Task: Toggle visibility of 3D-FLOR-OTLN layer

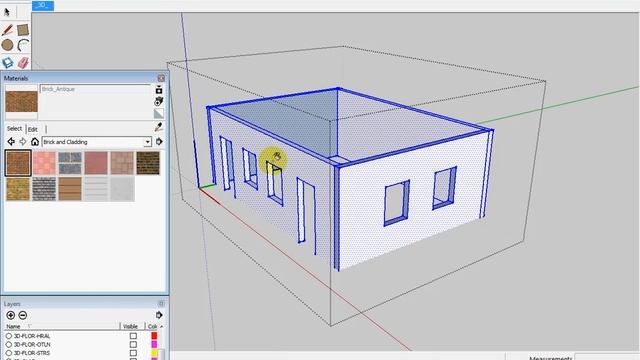Action: tap(133, 344)
